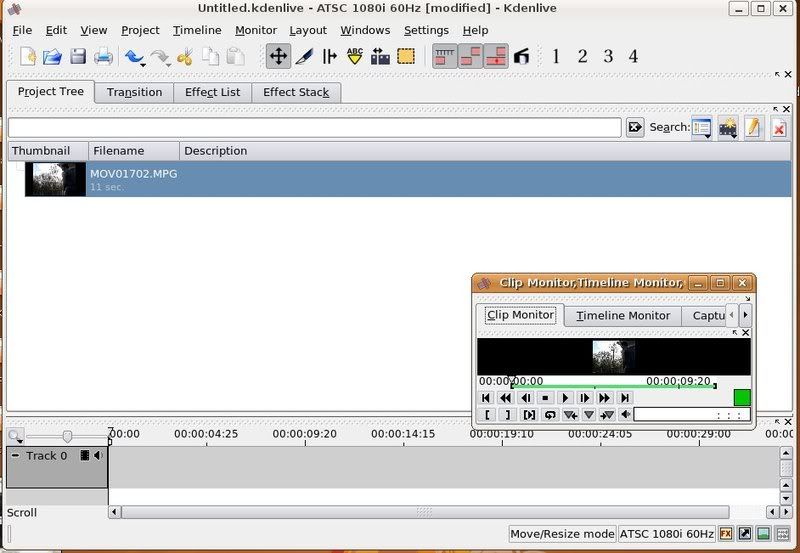Save the project using floppy icon
Screen dimensions: 800x553
pos(78,56)
